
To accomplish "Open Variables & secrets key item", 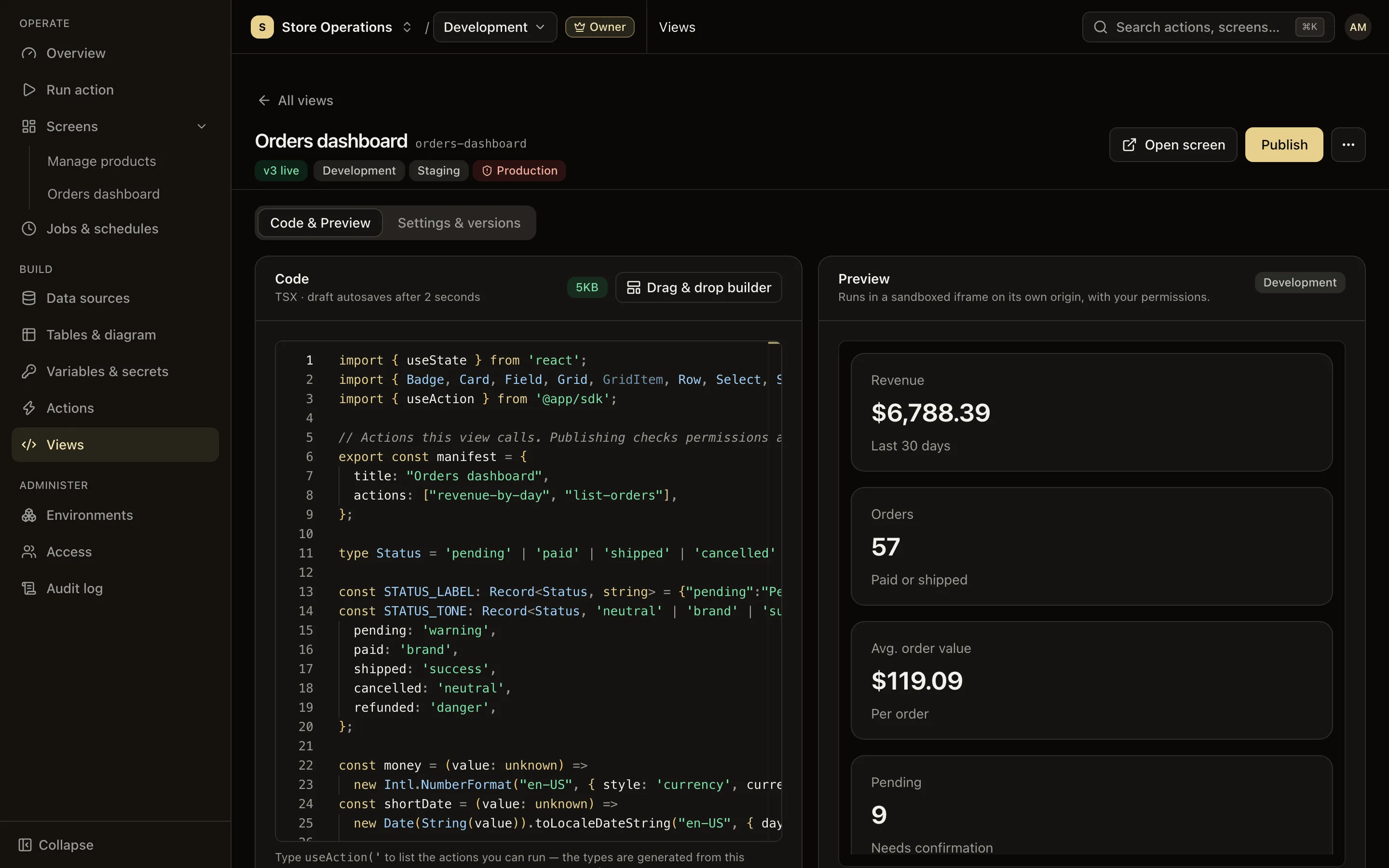I will 115,371.
